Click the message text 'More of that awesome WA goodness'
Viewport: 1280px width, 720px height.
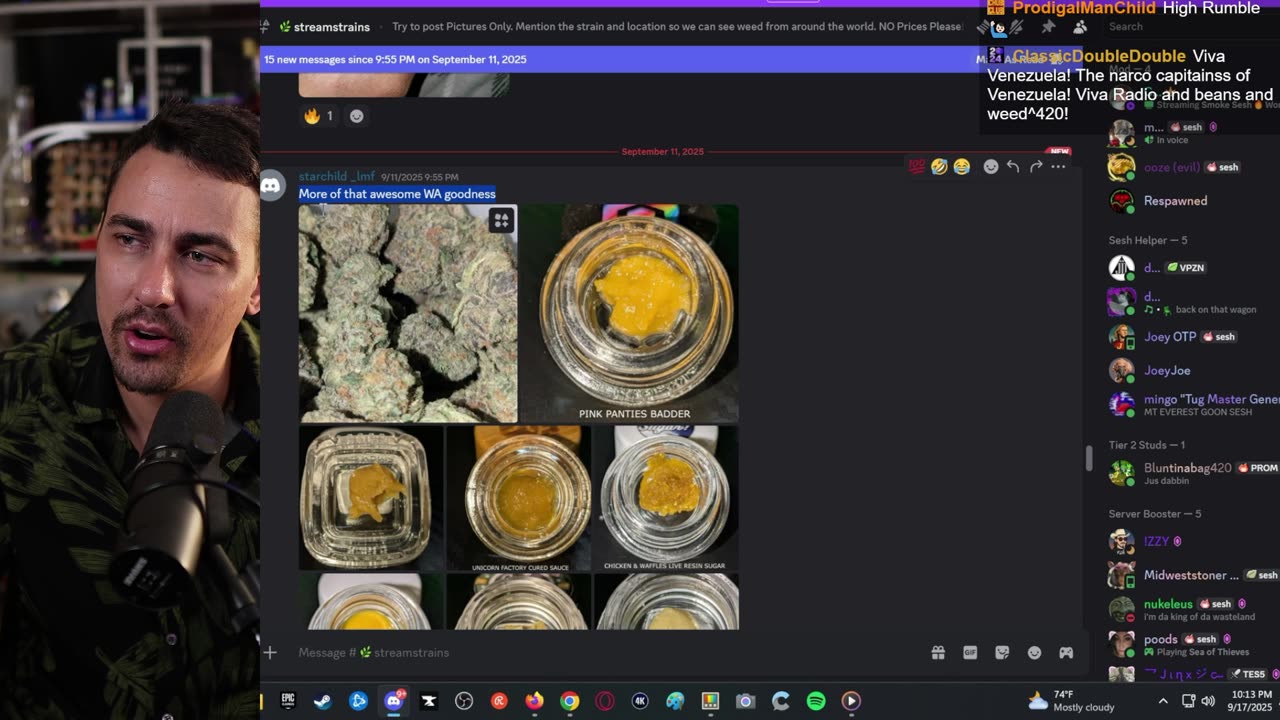397,194
